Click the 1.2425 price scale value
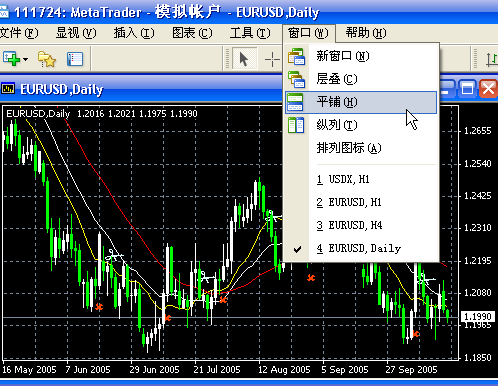 (x=478, y=196)
